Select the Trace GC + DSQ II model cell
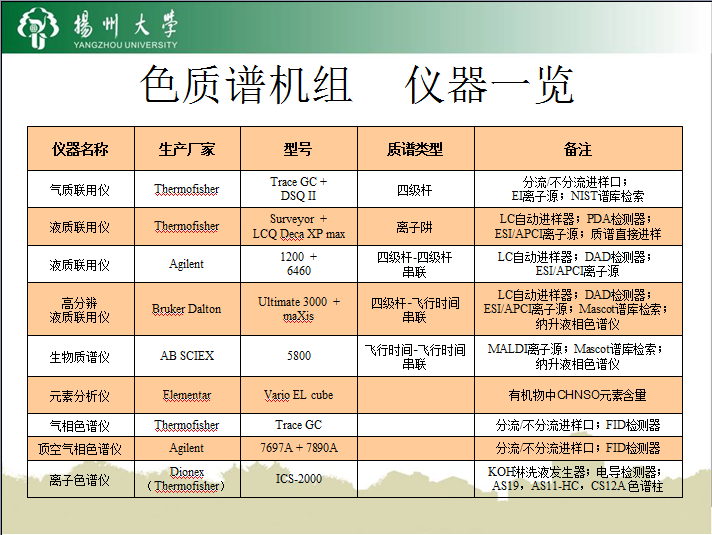This screenshot has height=535, width=712. click(299, 189)
